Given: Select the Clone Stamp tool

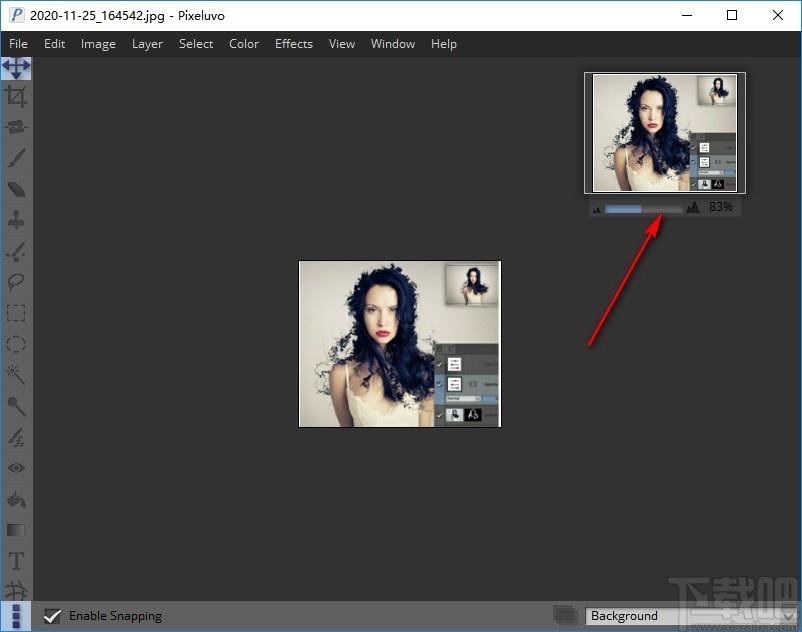Looking at the screenshot, I should click(16, 220).
